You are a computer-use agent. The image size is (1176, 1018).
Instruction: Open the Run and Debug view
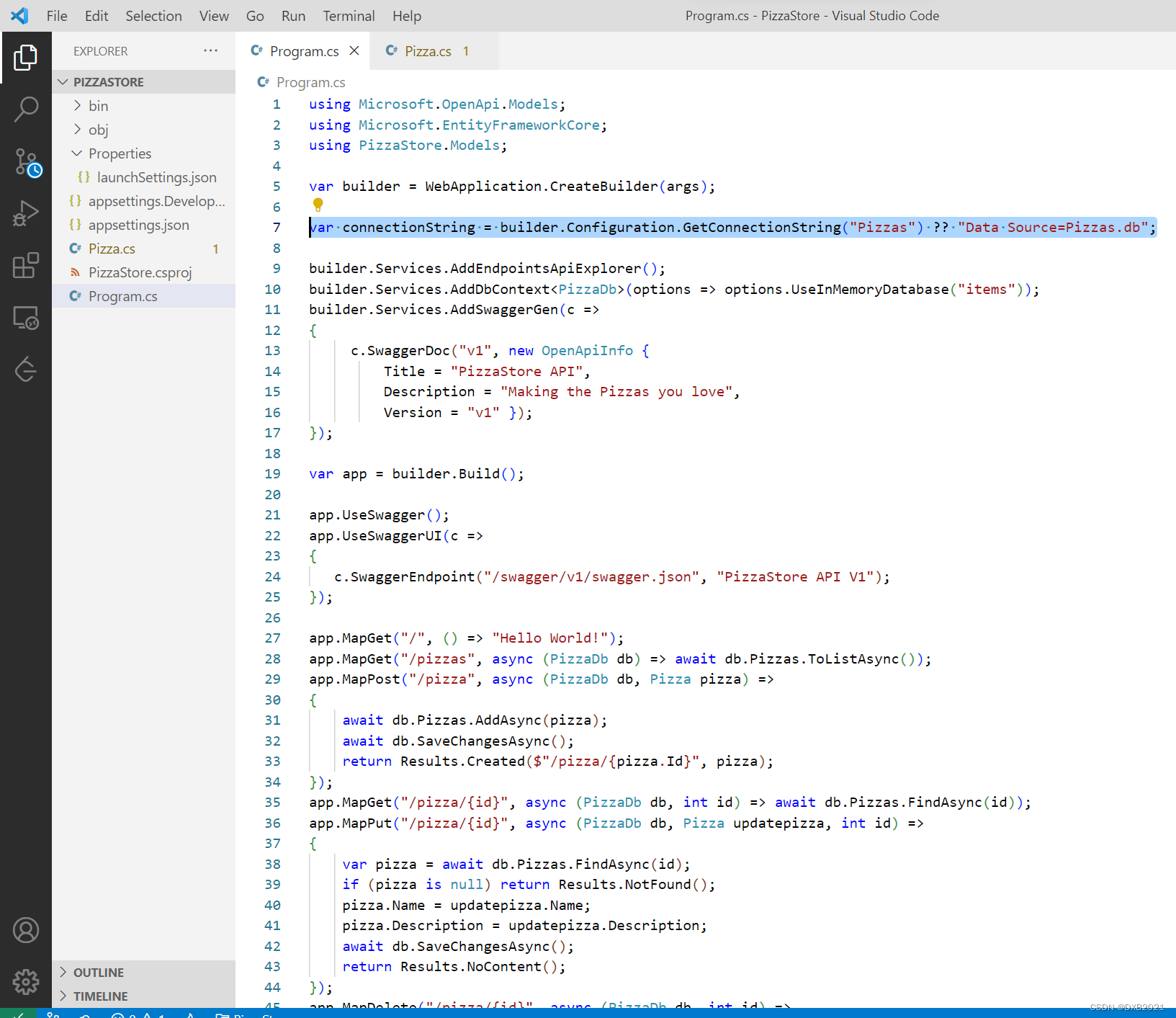click(x=26, y=214)
